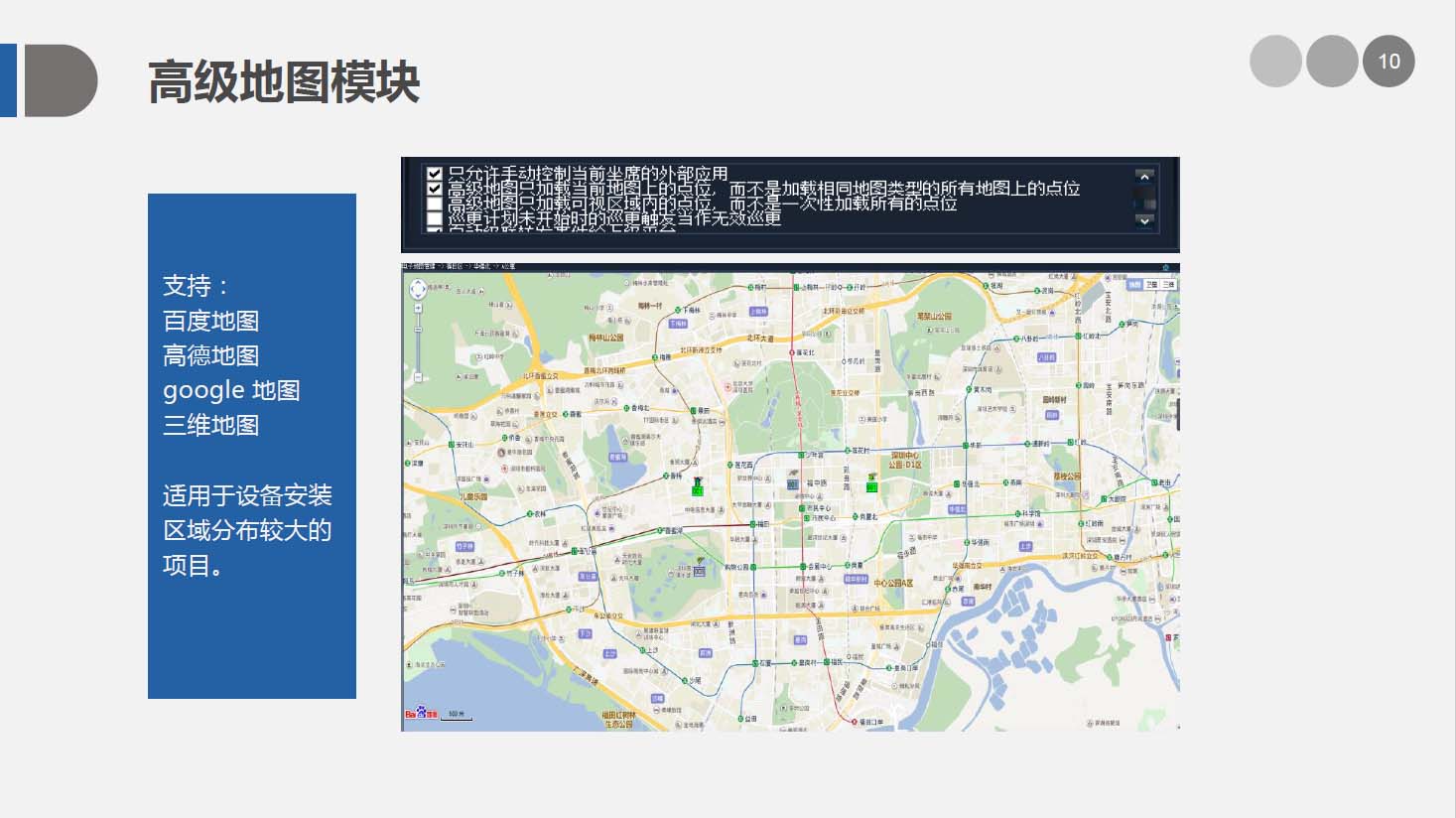Check the 巡更计划未开始时 invalid patrol option
The height and width of the screenshot is (818, 1456).
pos(434,218)
